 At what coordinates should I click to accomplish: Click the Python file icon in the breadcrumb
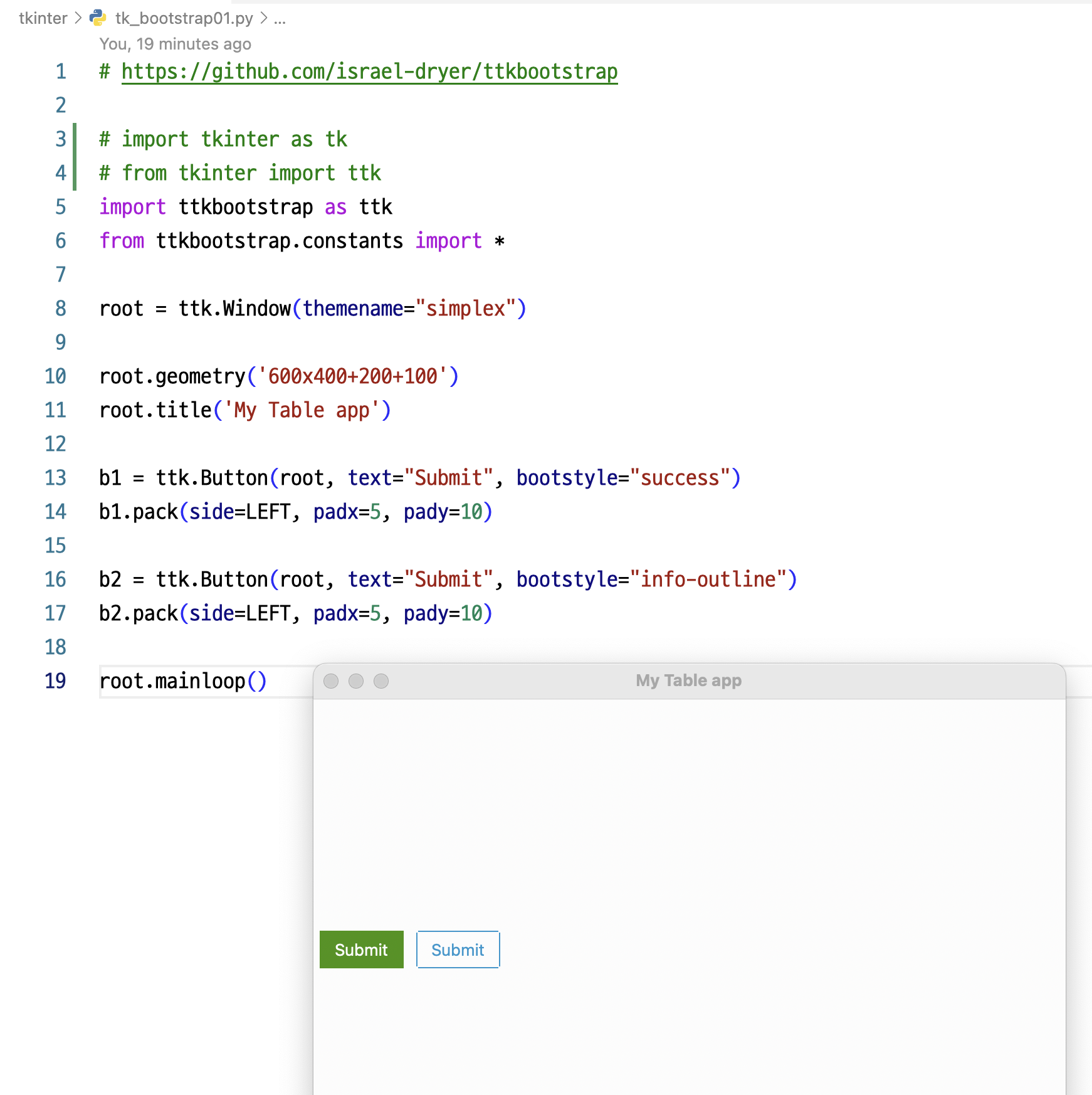(x=97, y=18)
